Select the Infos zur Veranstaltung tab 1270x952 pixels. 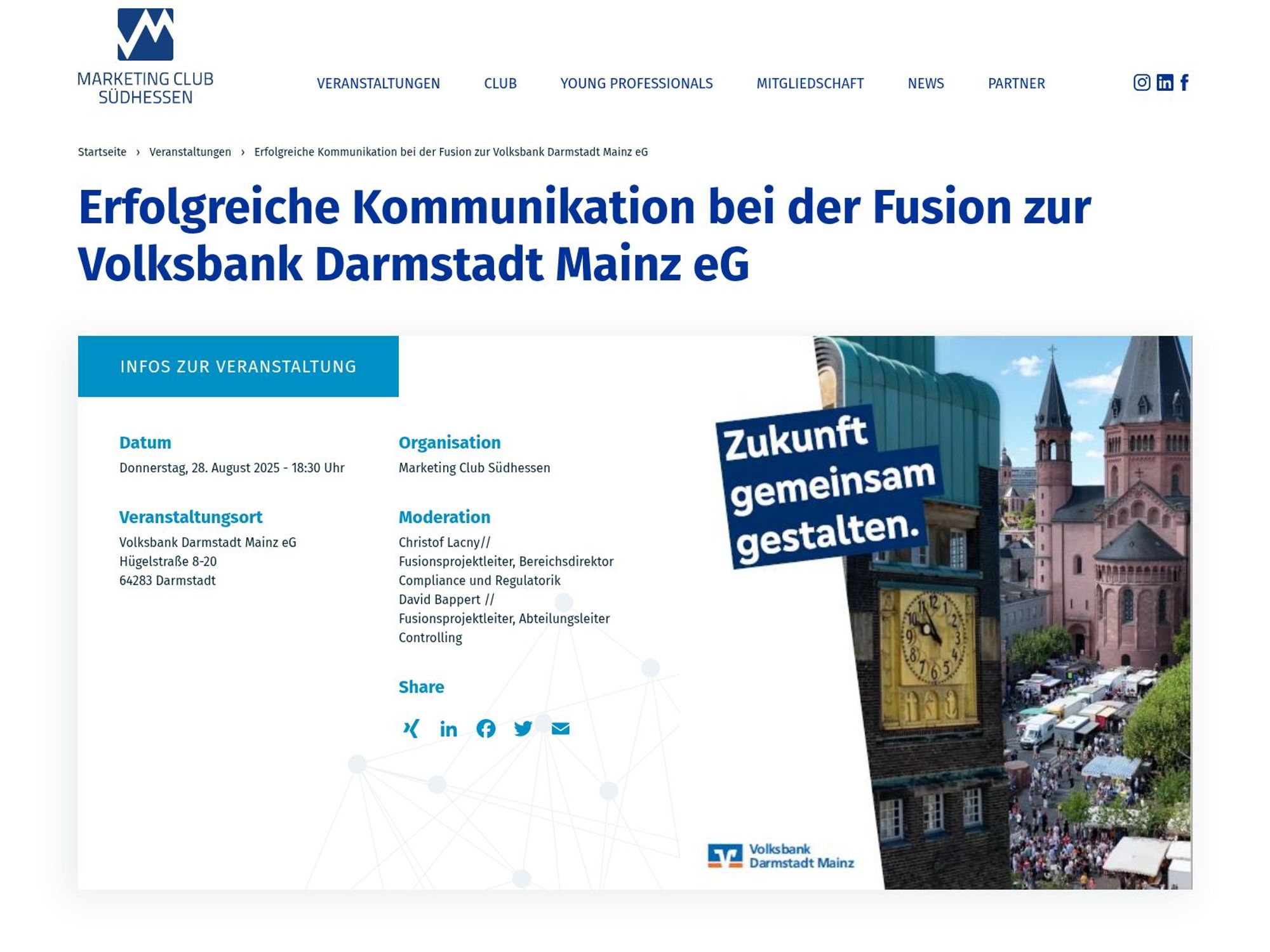point(238,366)
